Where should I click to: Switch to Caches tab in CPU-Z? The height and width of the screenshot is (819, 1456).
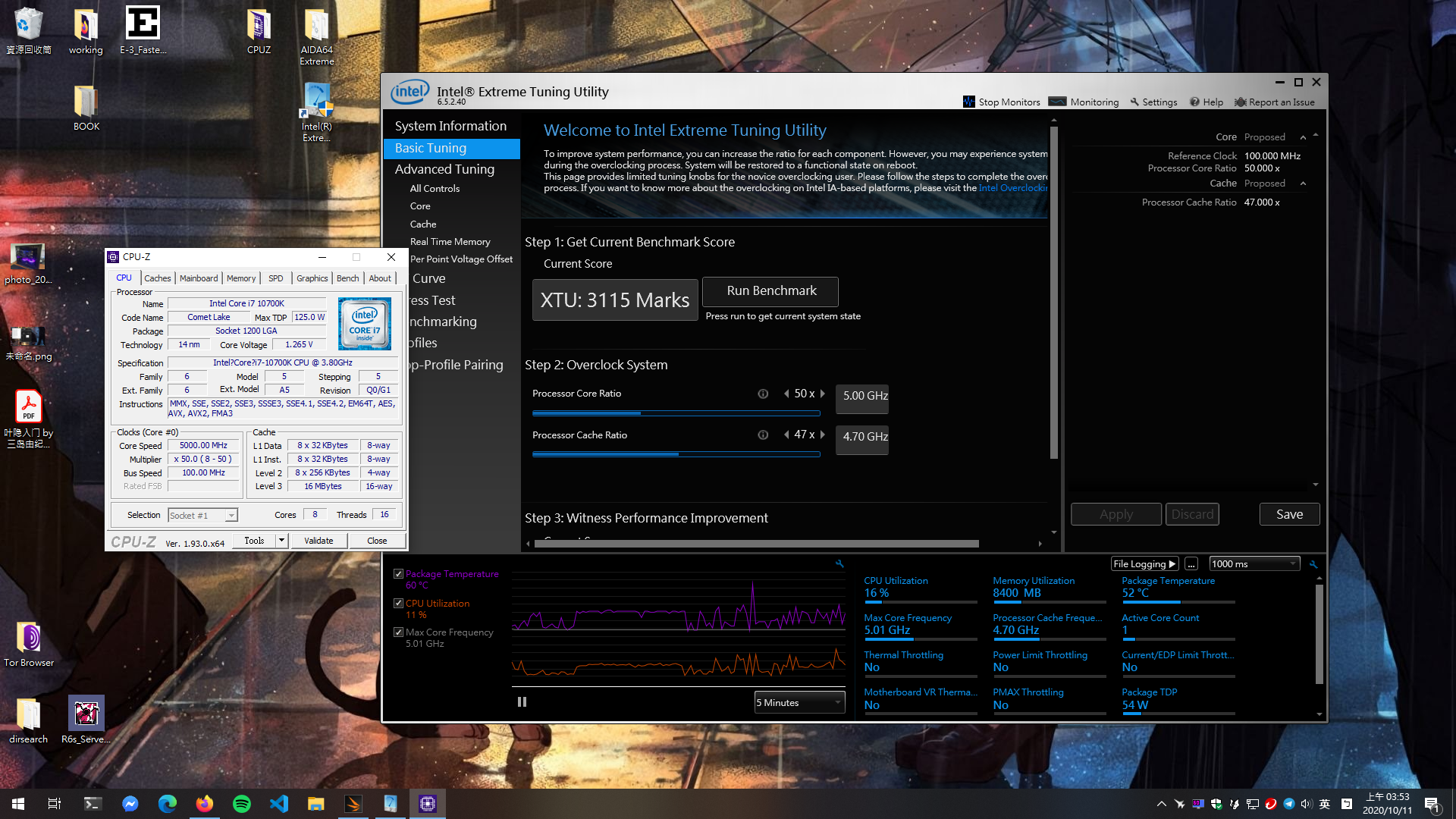[x=157, y=278]
